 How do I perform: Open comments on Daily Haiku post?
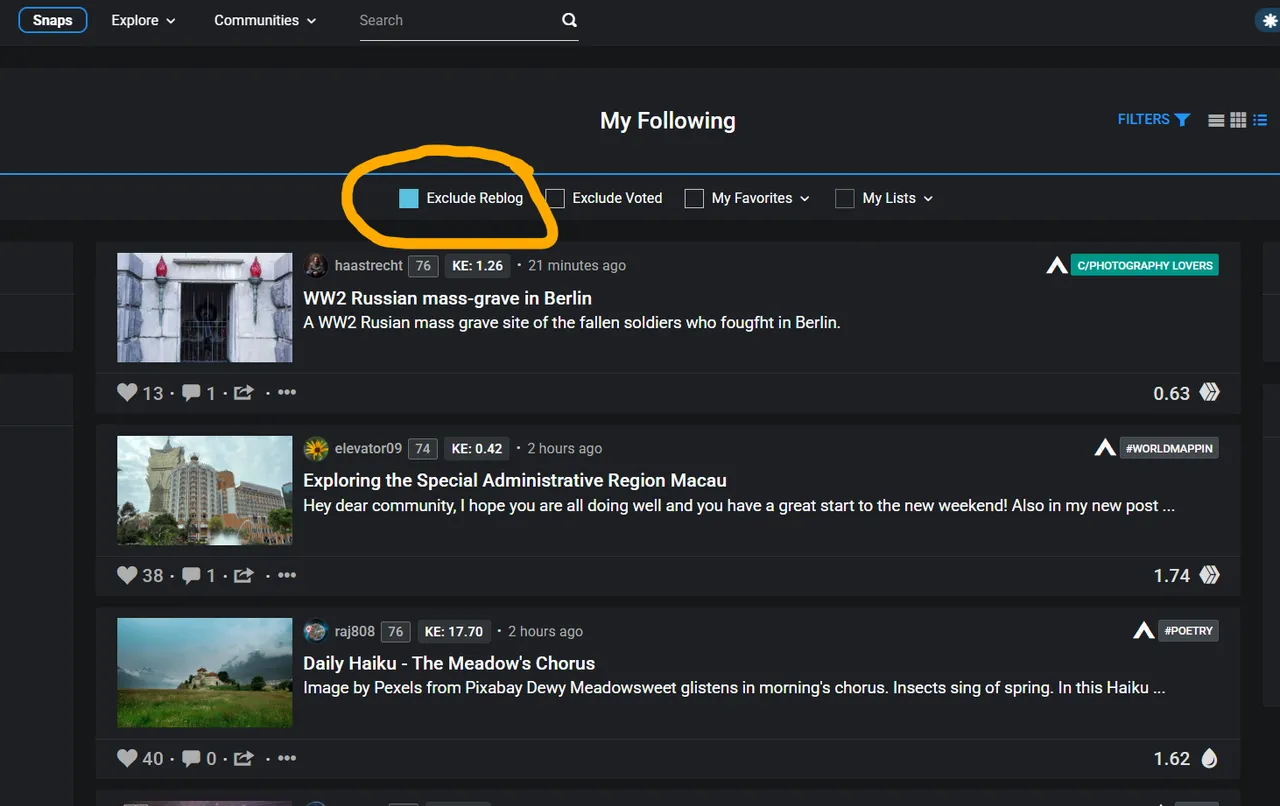point(191,758)
